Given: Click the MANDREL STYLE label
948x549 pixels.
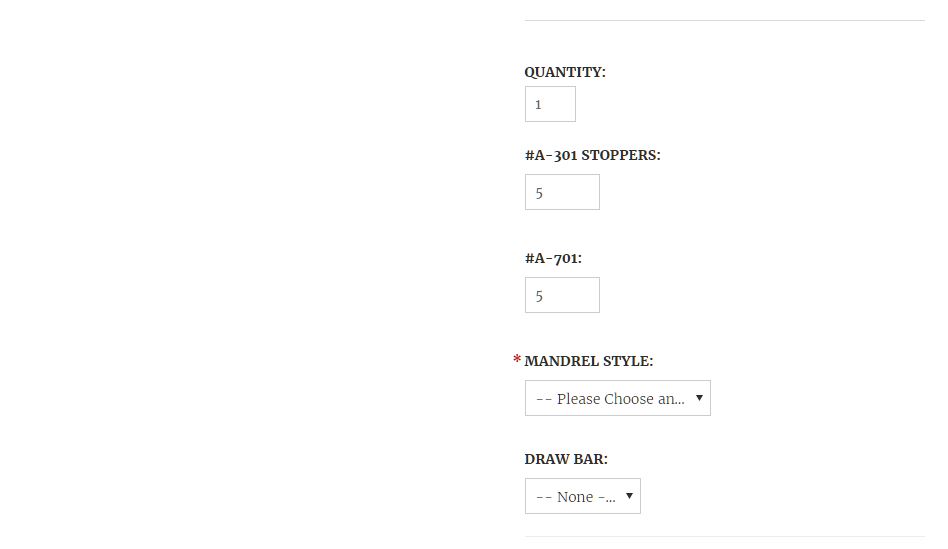Looking at the screenshot, I should coord(588,361).
